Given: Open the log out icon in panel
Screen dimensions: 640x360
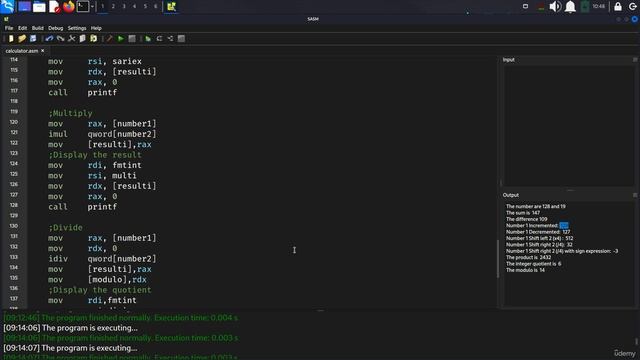Looking at the screenshot, I should click(633, 6).
